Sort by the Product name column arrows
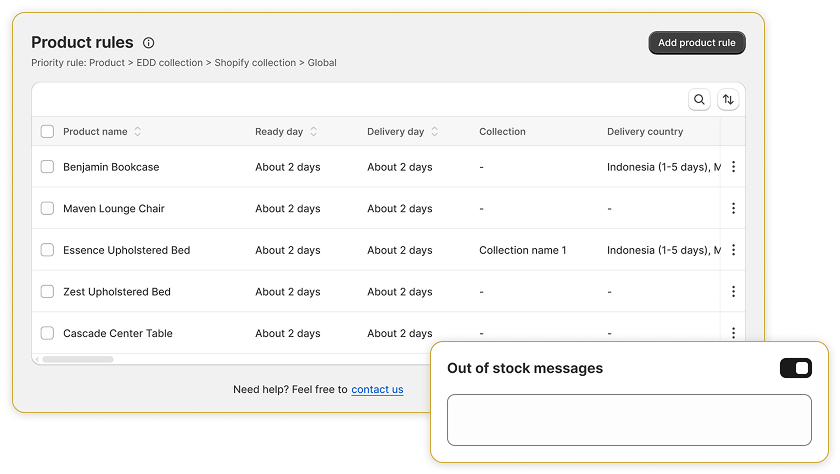This screenshot has height=474, width=840. (138, 132)
